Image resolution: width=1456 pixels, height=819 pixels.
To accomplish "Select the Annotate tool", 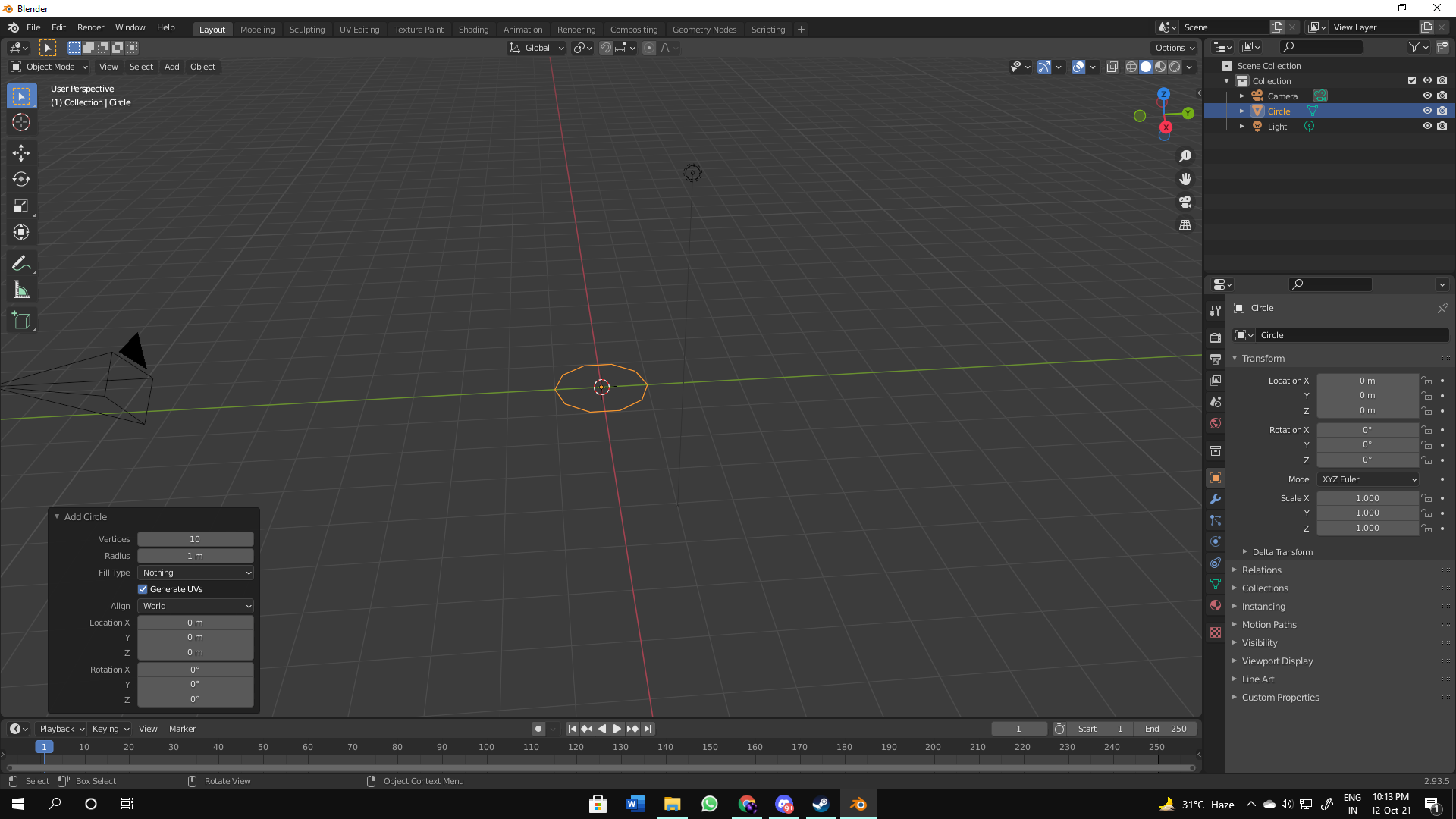I will pyautogui.click(x=21, y=264).
